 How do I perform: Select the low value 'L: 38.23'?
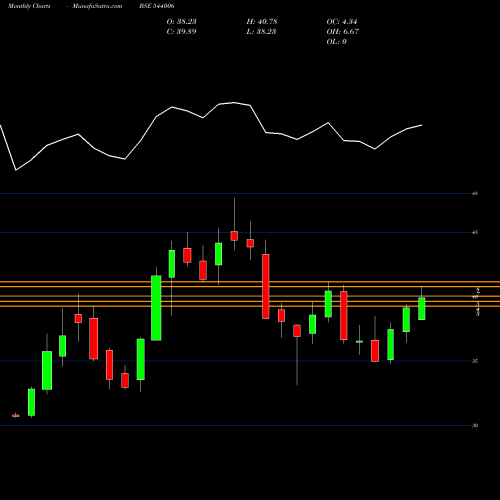pos(261,32)
